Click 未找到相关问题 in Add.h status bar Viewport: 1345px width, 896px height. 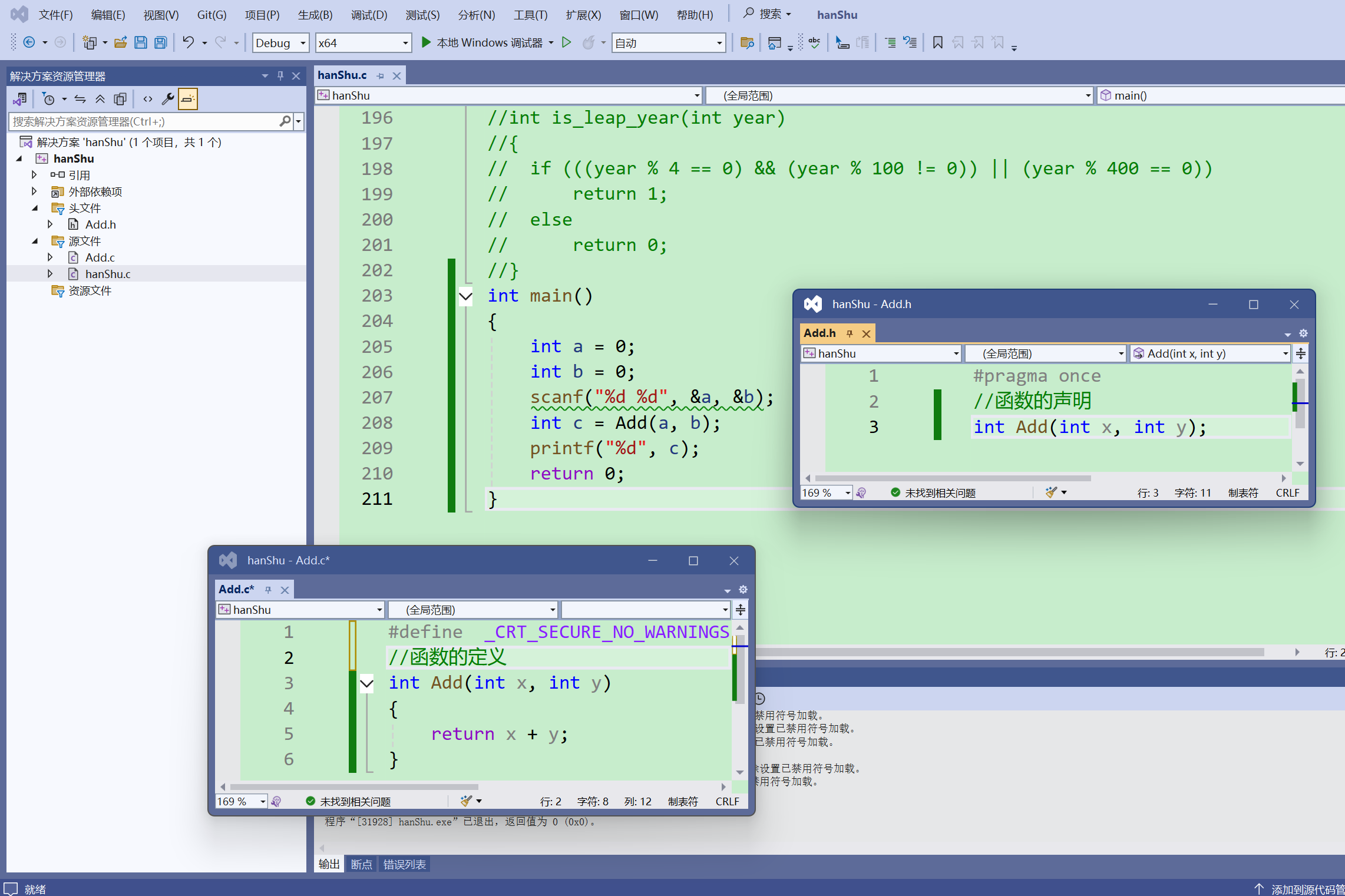tap(940, 493)
